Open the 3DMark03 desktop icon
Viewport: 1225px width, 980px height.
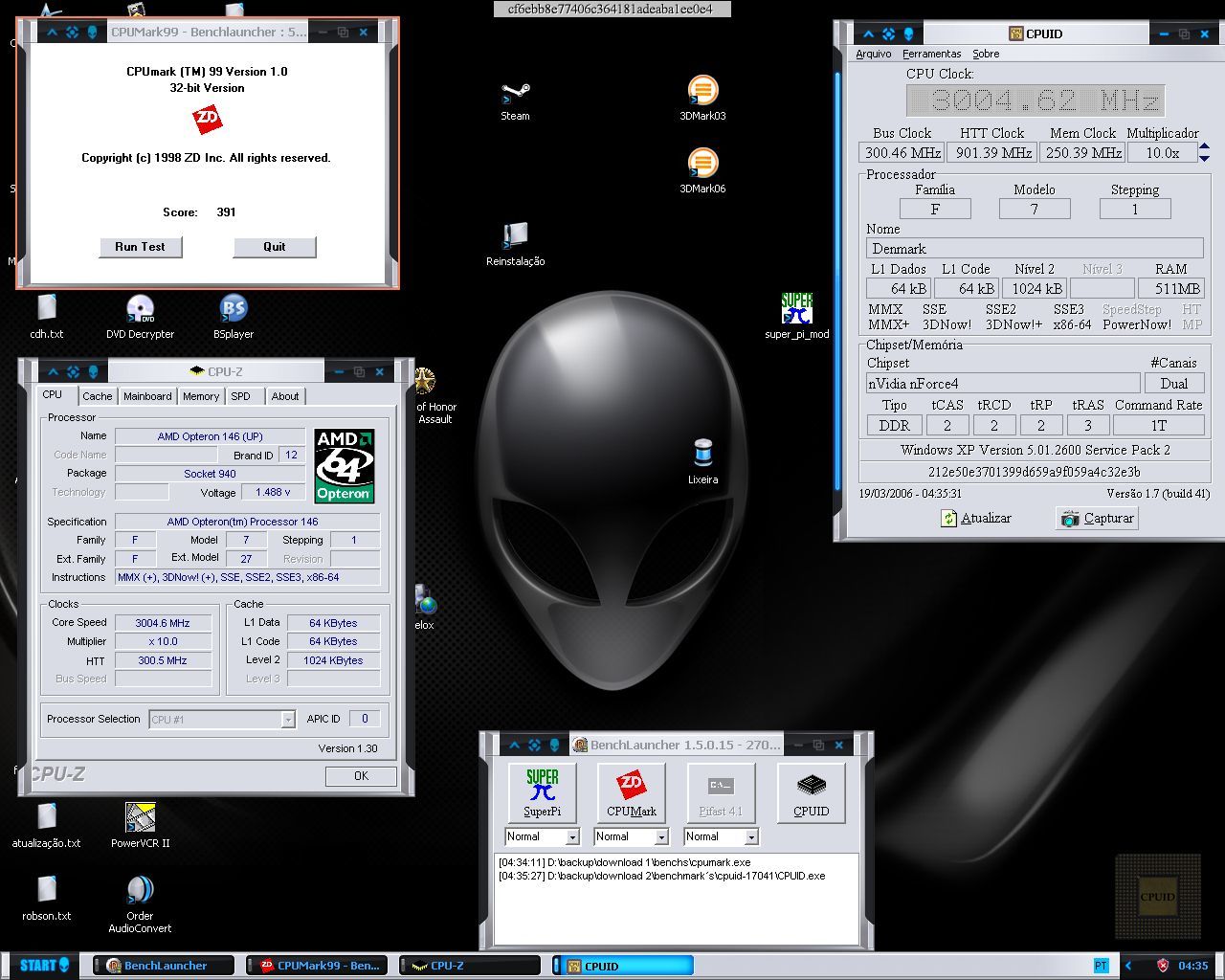coord(702,99)
